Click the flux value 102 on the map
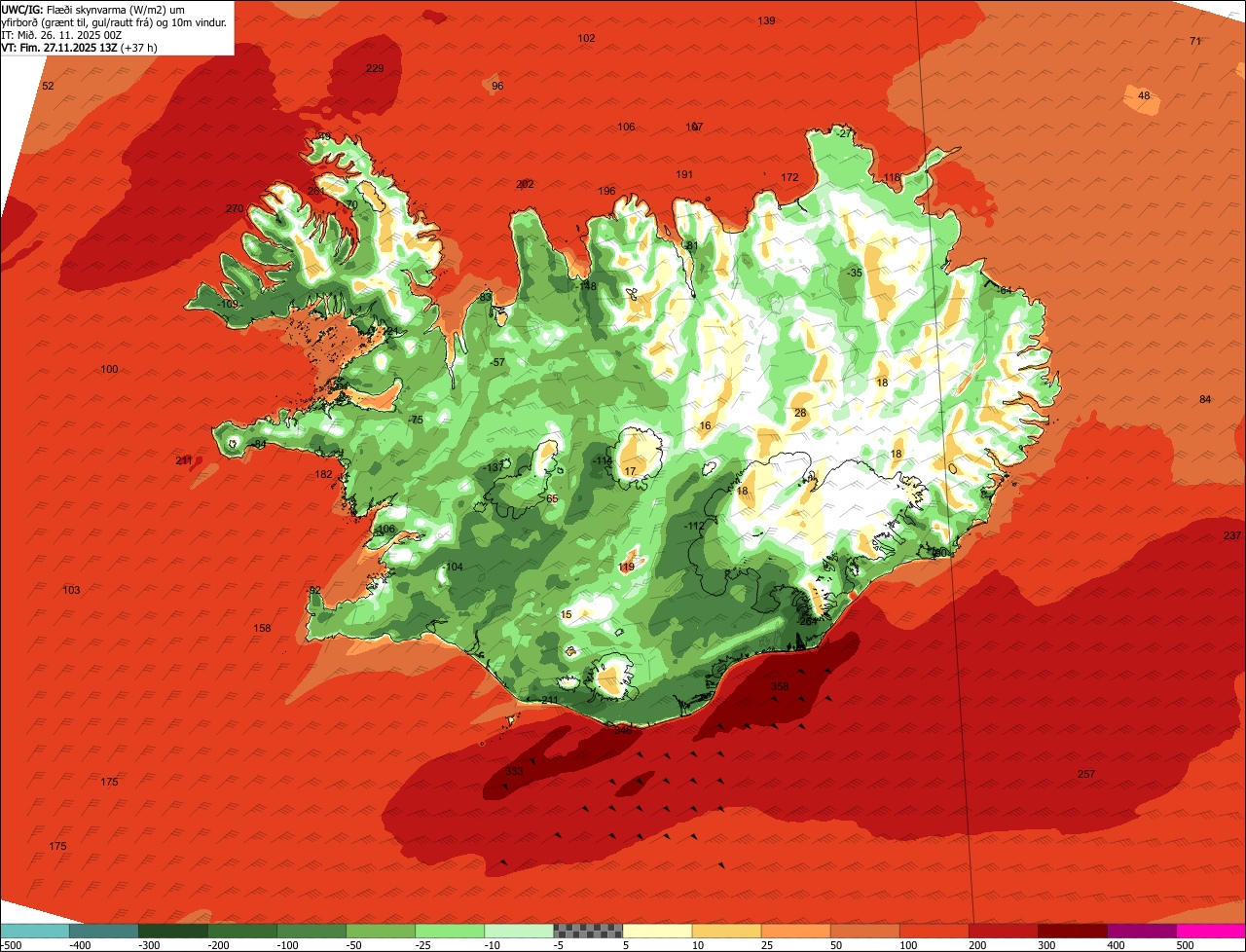 coord(586,38)
